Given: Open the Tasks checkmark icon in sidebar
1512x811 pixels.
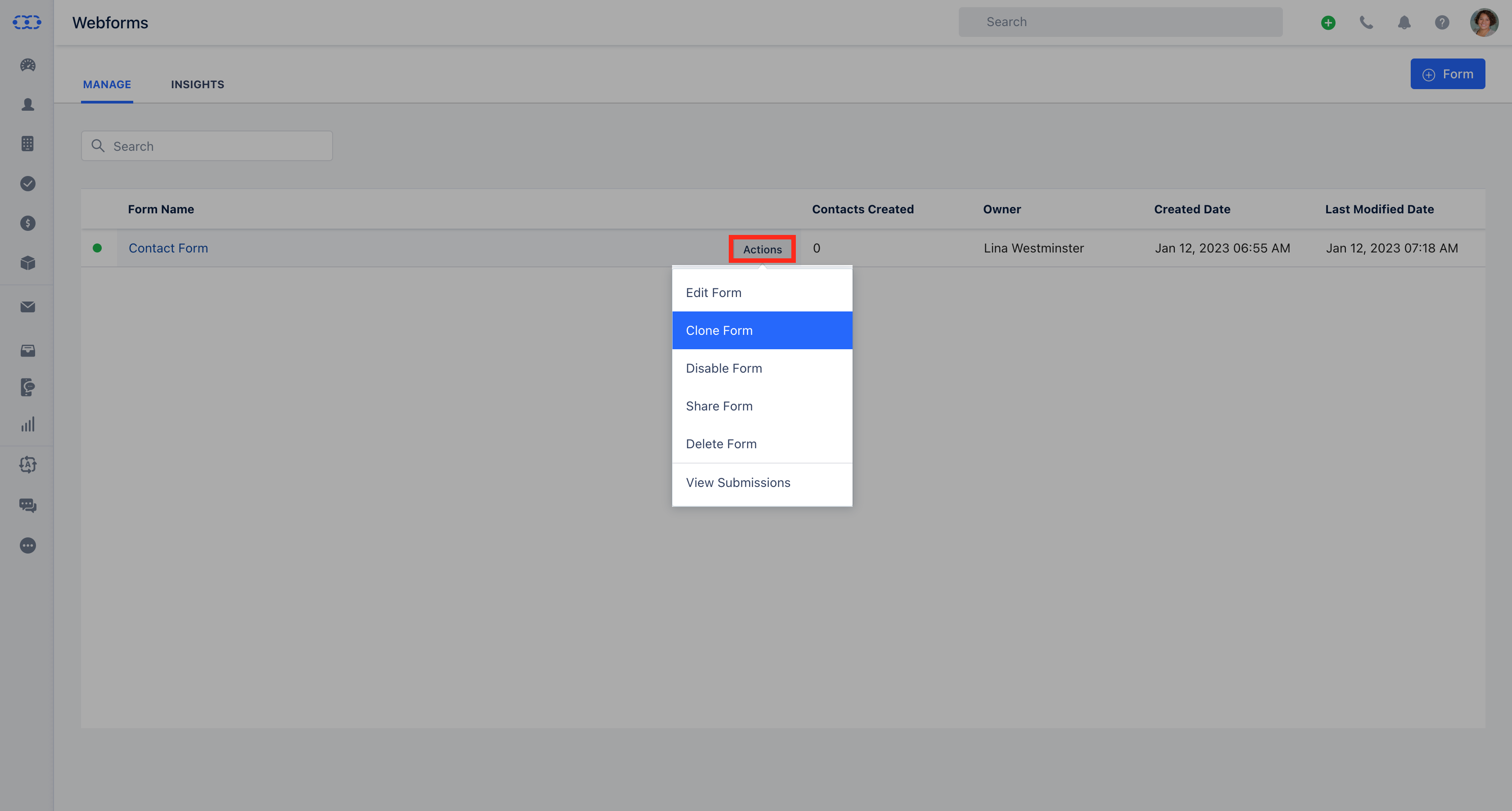Looking at the screenshot, I should pyautogui.click(x=27, y=184).
